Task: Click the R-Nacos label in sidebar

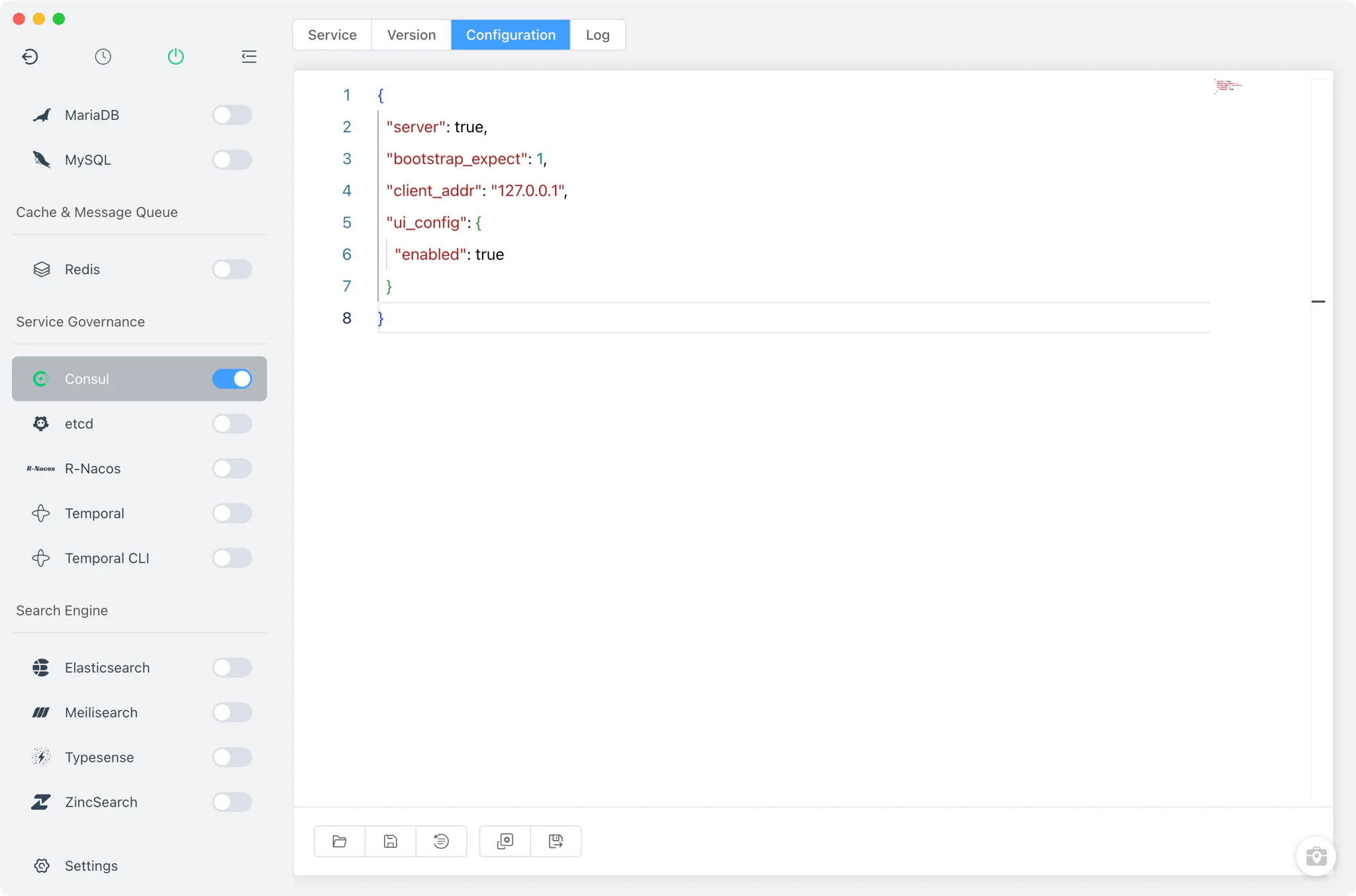Action: click(x=93, y=469)
